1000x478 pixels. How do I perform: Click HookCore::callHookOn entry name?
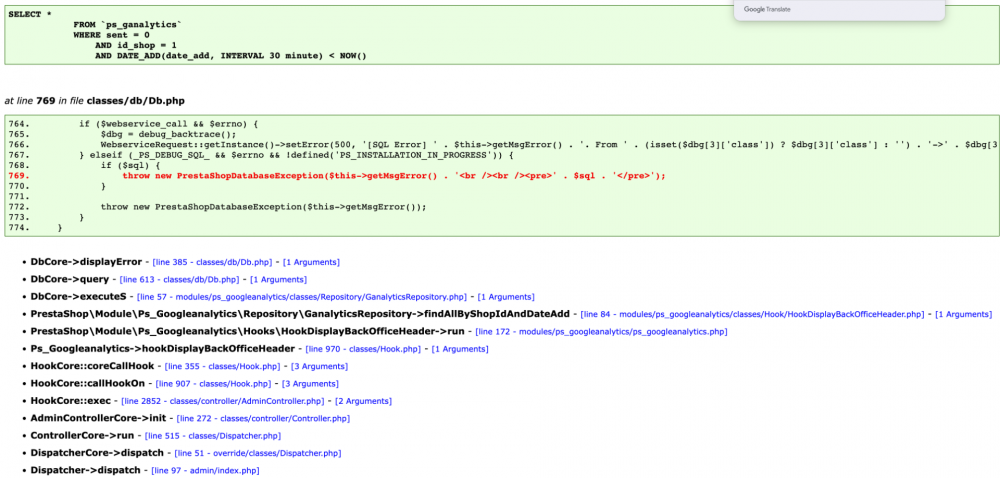(x=88, y=384)
